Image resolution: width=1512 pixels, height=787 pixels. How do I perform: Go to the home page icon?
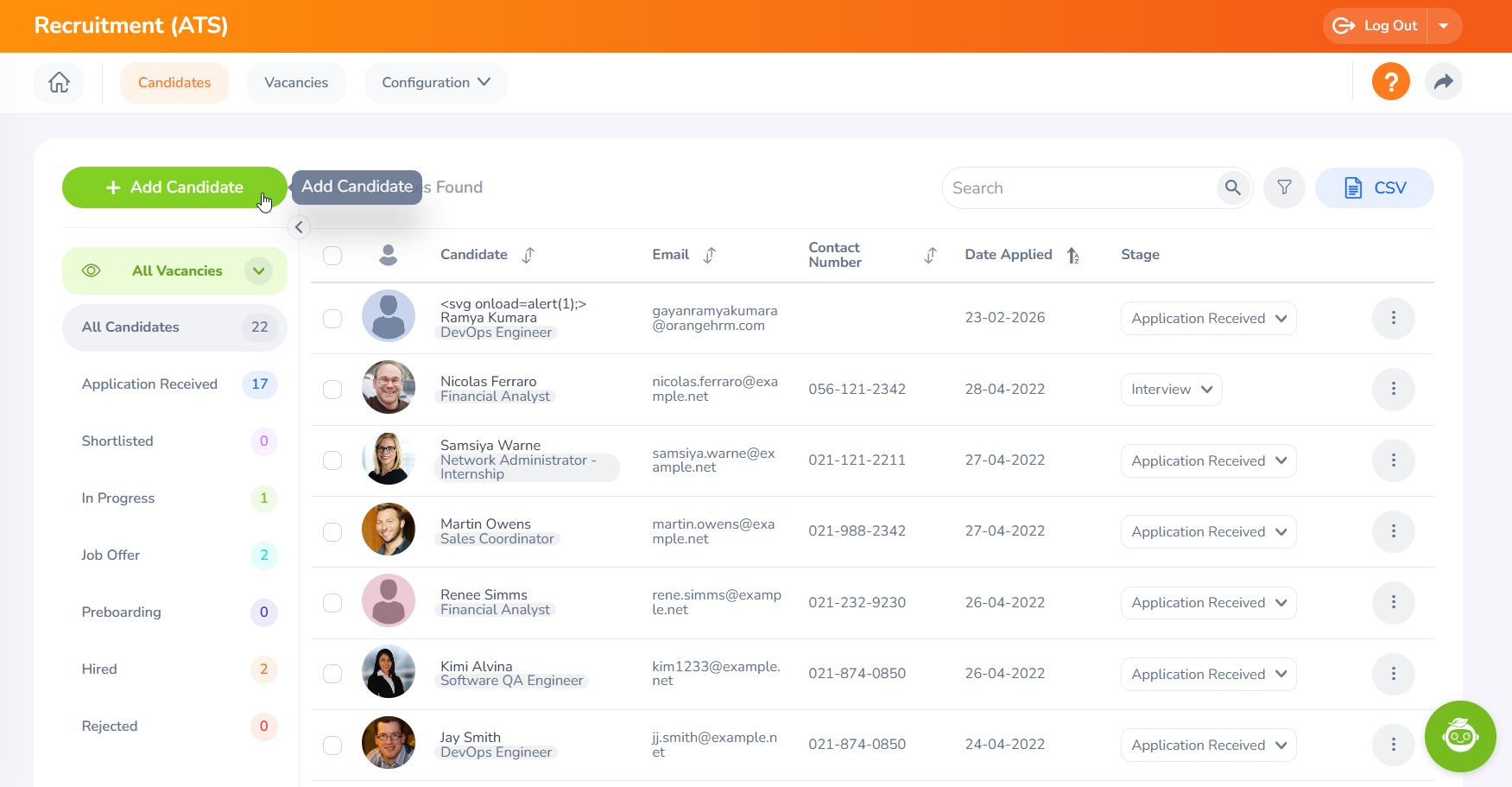coord(59,83)
